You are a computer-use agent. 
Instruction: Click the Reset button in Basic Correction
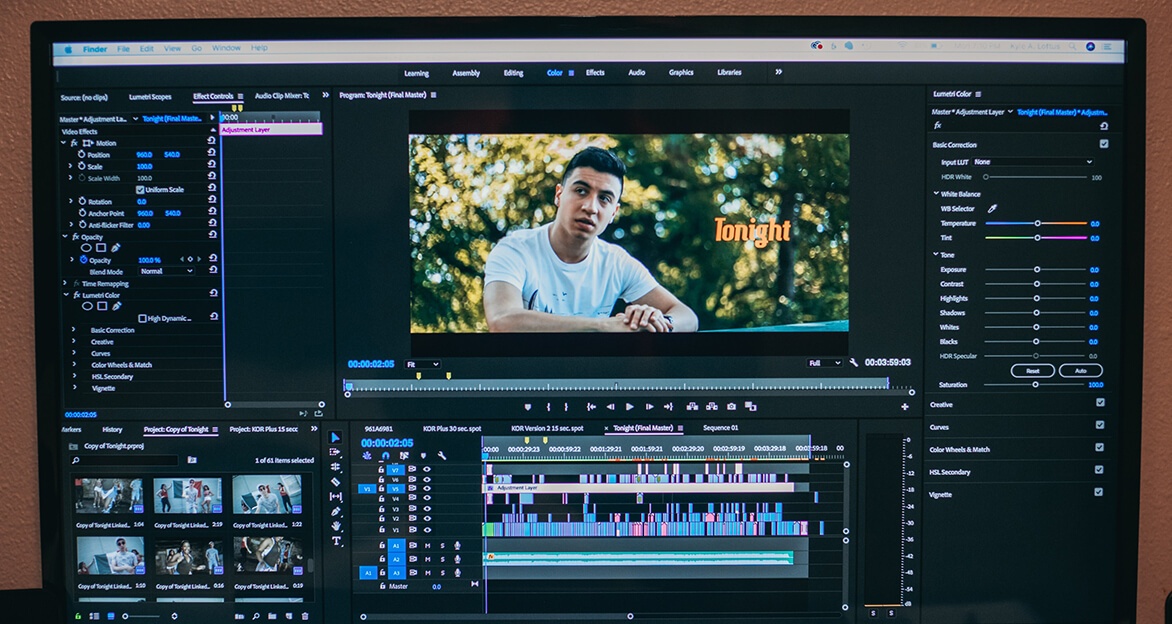tap(1031, 370)
